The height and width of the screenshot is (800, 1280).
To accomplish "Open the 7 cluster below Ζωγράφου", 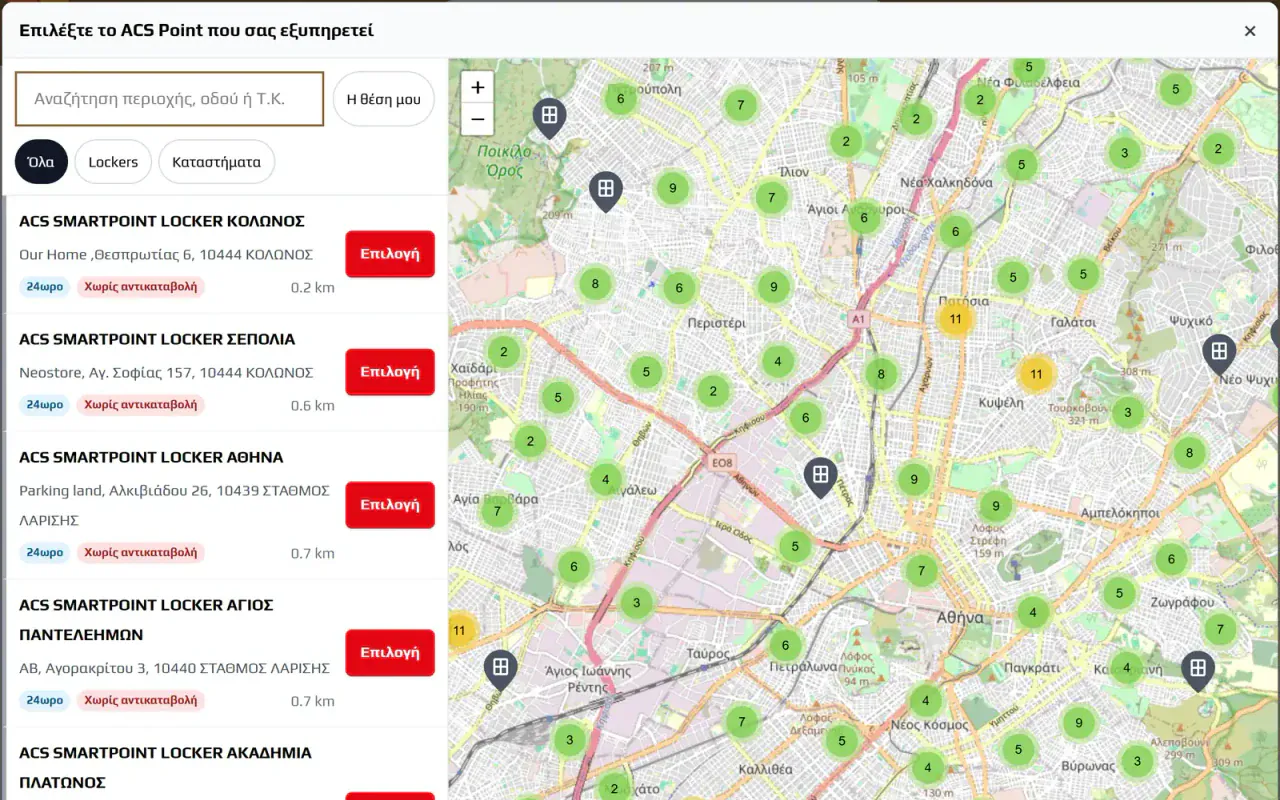I will 1219,630.
